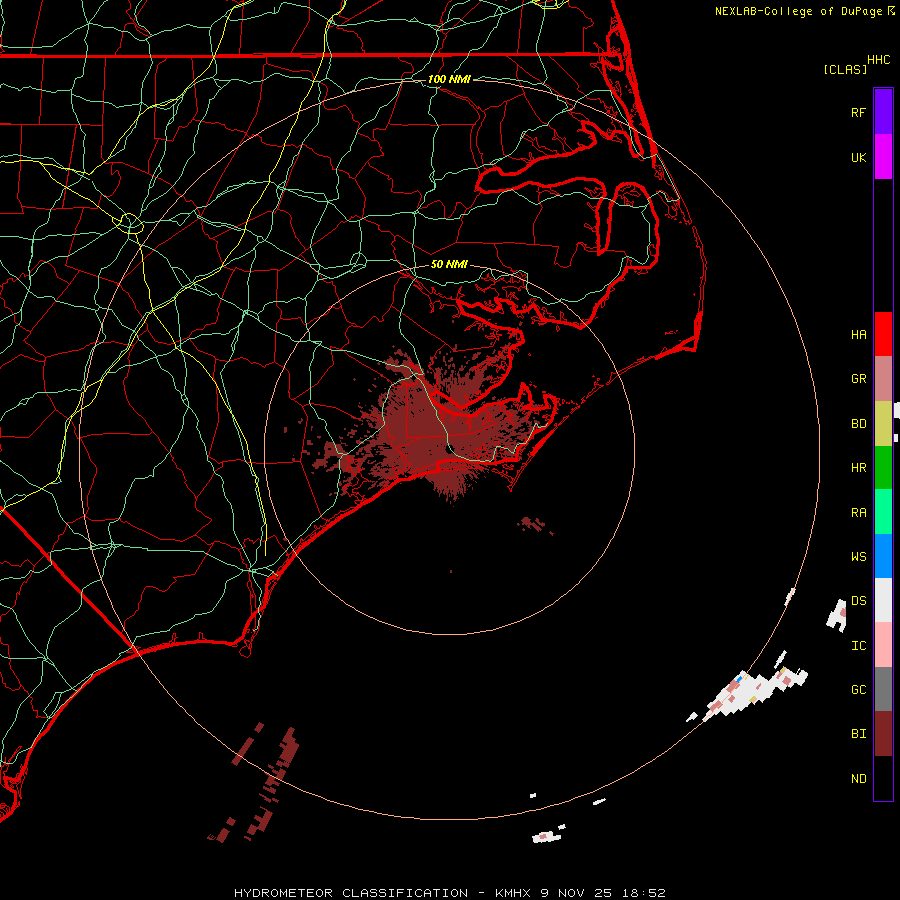Click the dark red BI legend swatch

click(x=883, y=734)
